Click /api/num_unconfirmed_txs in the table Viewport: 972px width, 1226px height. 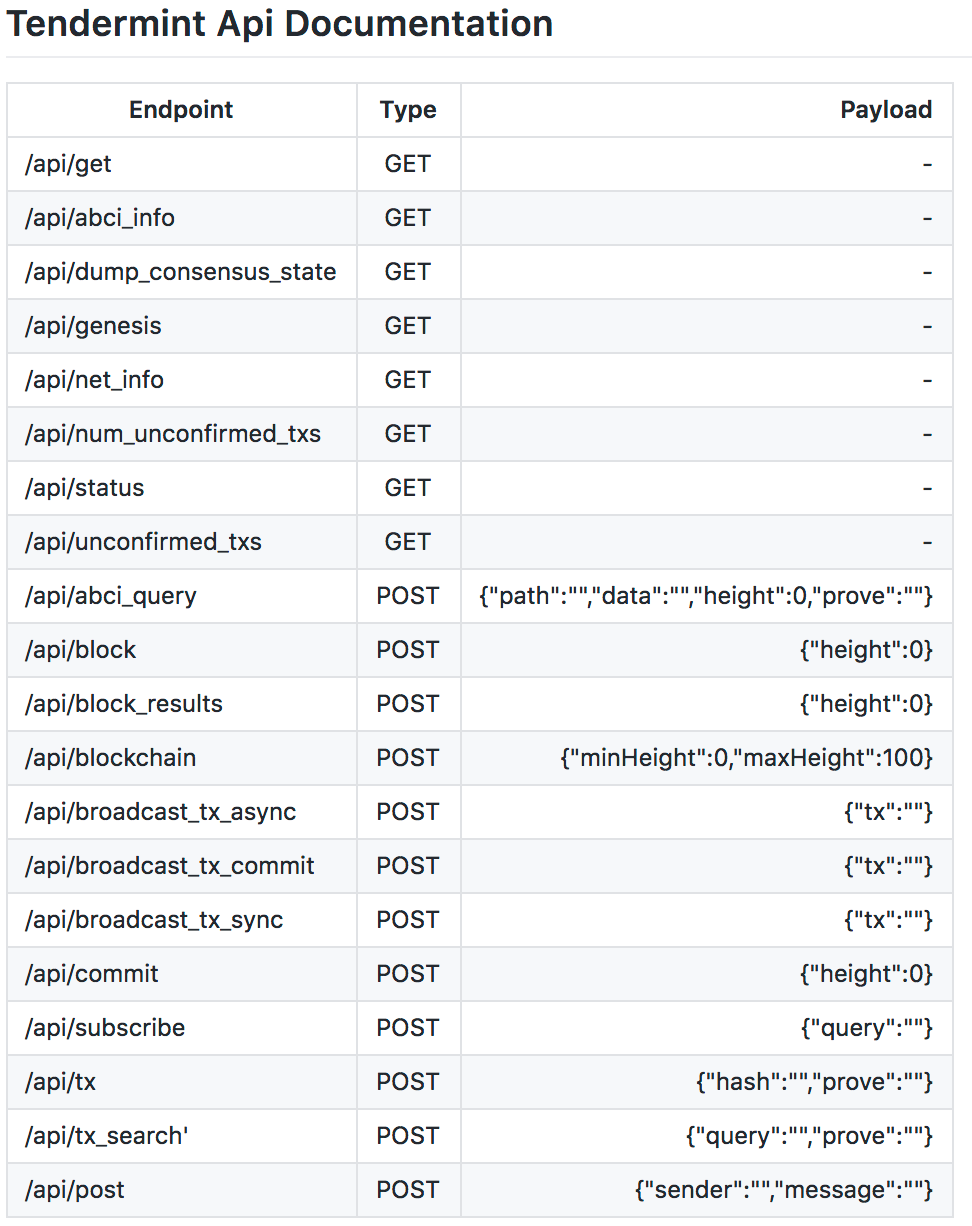(x=173, y=434)
